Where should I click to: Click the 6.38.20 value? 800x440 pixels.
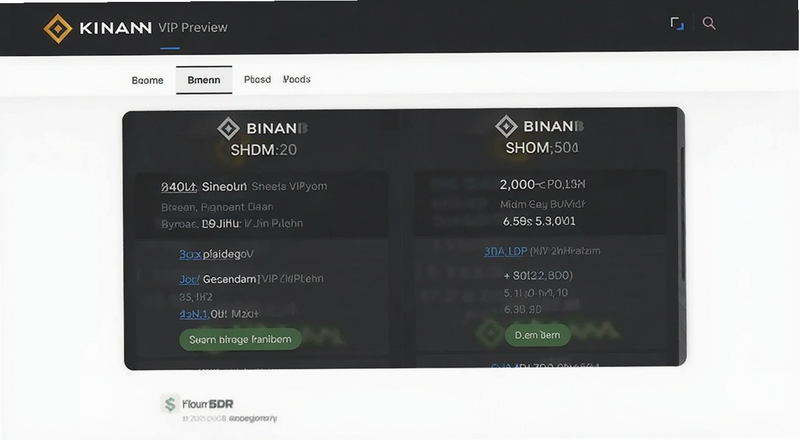pyautogui.click(x=522, y=309)
